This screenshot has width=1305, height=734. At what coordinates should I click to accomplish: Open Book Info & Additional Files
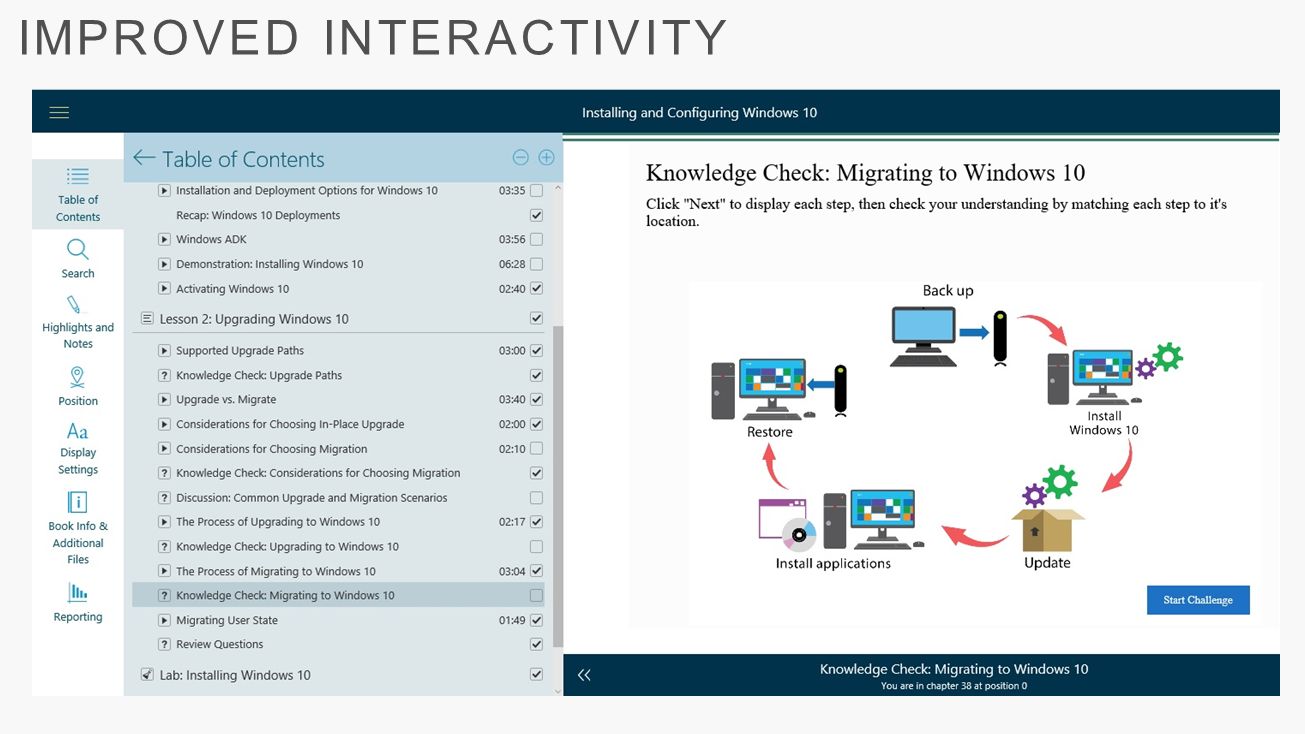[x=78, y=529]
